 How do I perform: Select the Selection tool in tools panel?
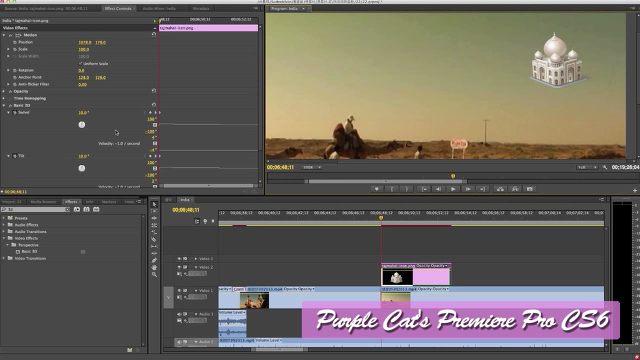click(x=154, y=204)
